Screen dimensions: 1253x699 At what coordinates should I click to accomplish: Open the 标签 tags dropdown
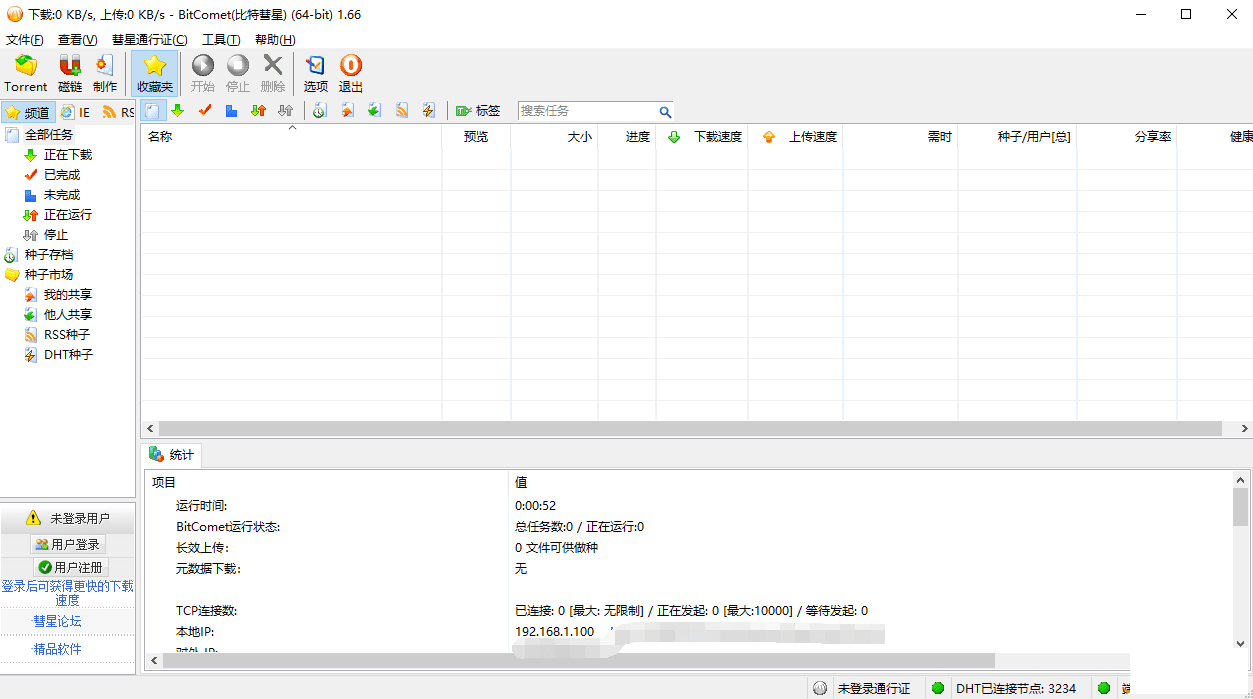[478, 111]
